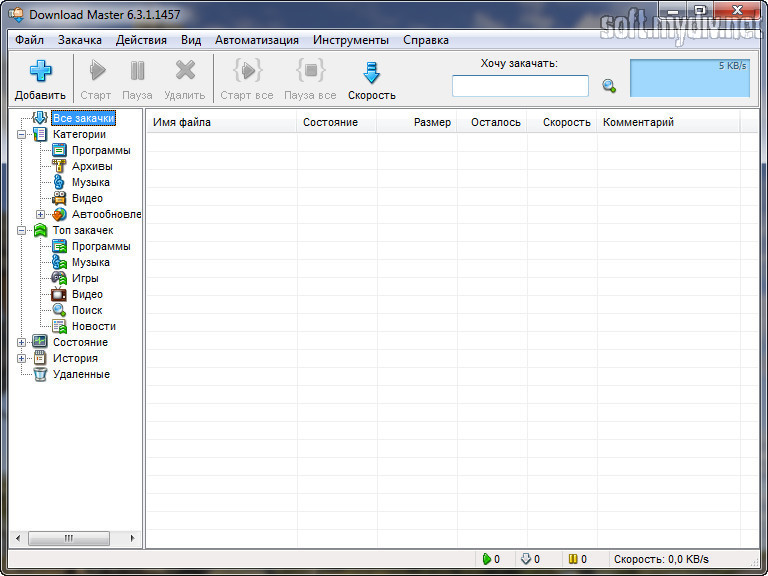768x576 pixels.
Task: Open the Вид menu
Action: [x=191, y=40]
